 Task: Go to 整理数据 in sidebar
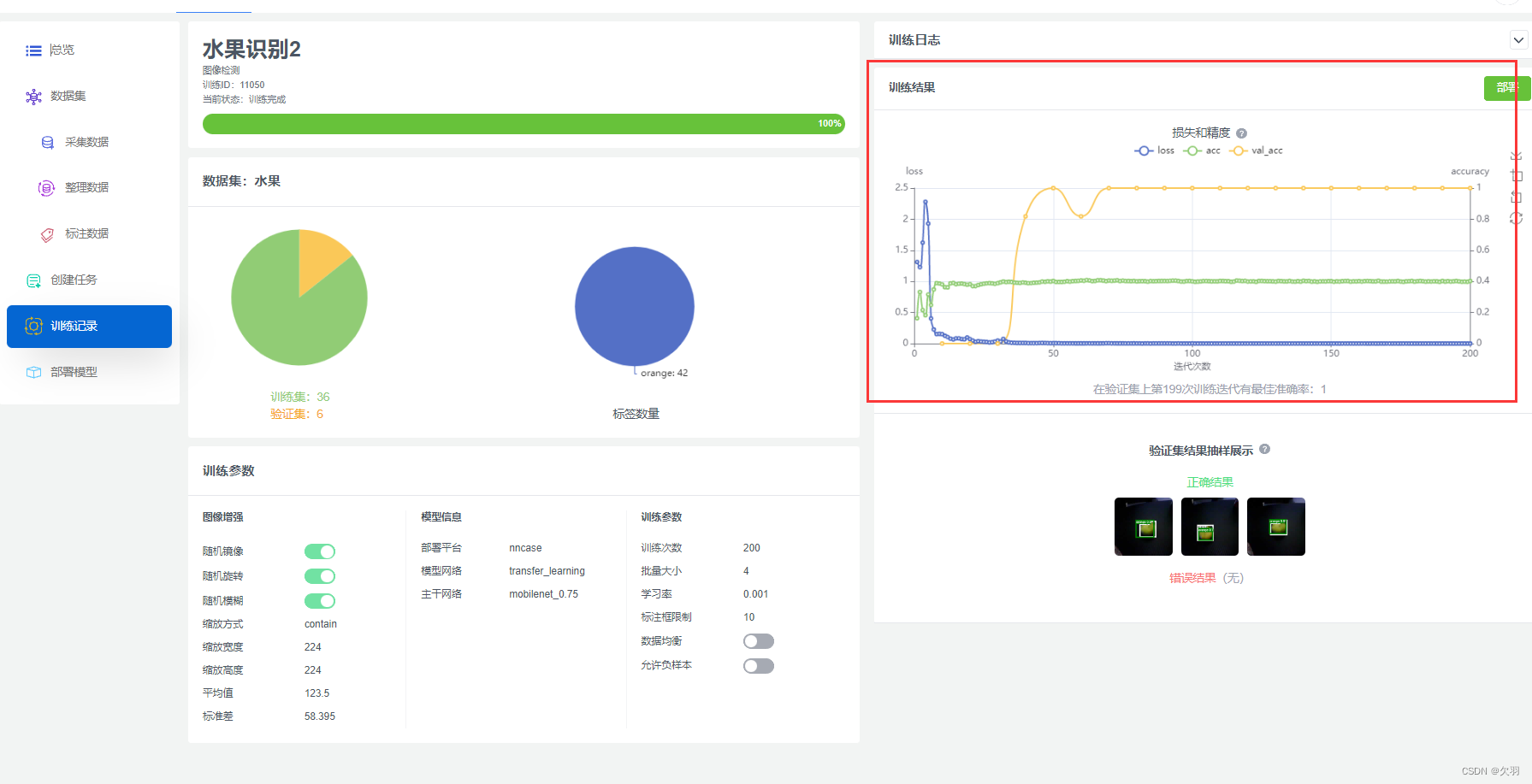pos(89,188)
